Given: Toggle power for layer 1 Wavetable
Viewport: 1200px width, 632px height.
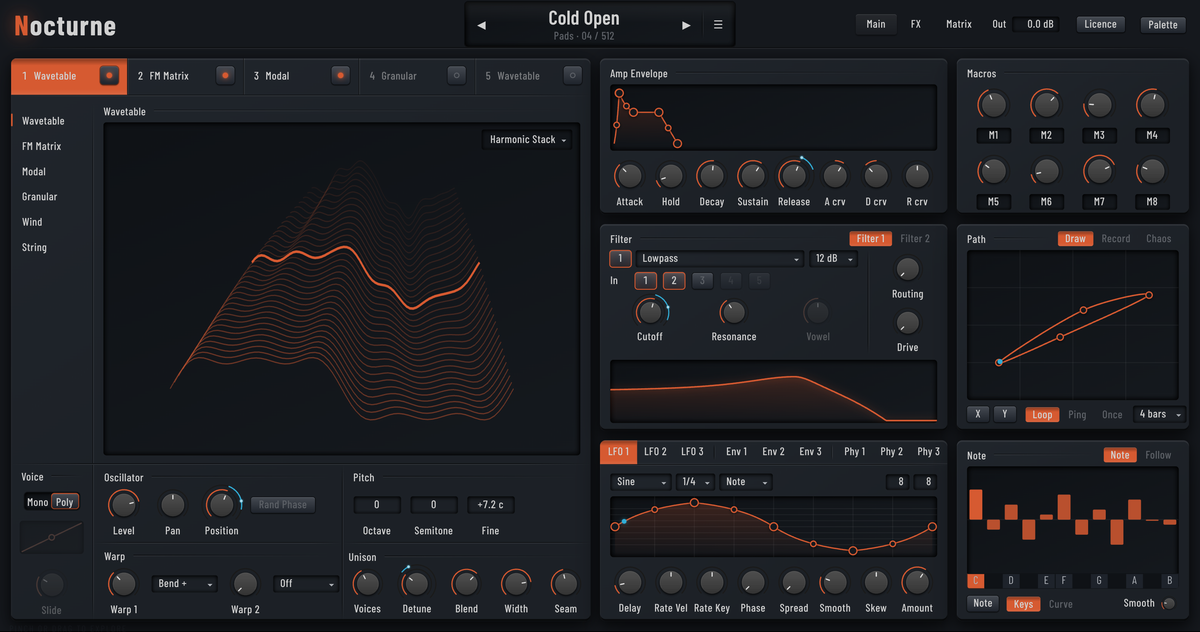Looking at the screenshot, I should (109, 75).
